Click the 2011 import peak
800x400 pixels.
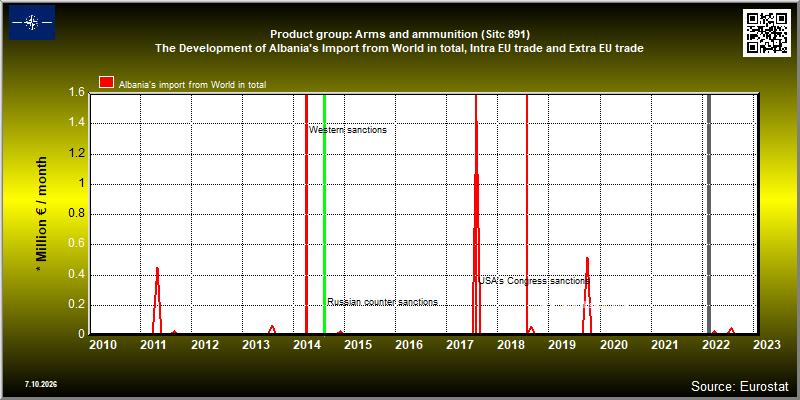coord(157,300)
